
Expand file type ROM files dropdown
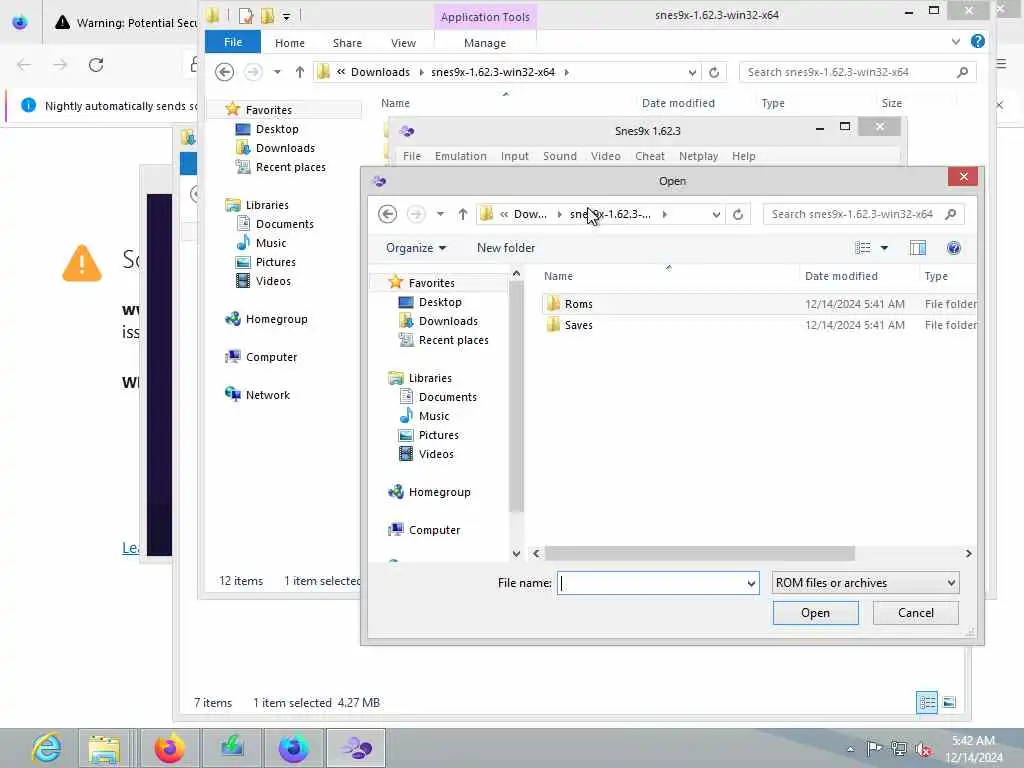(x=952, y=583)
